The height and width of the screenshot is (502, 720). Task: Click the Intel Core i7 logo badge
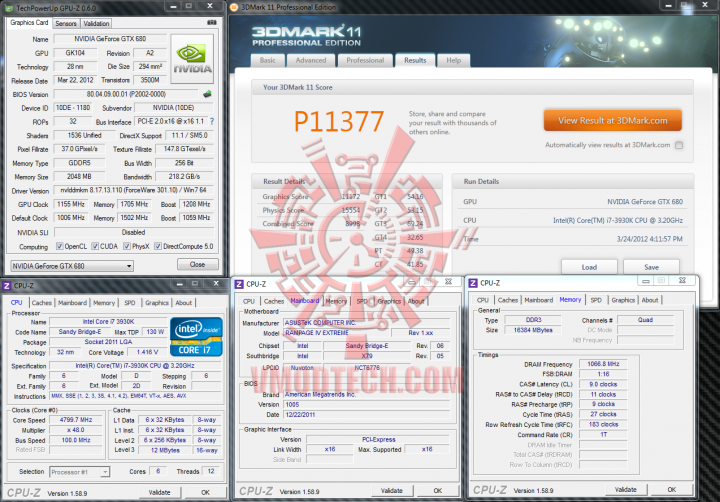pos(196,337)
